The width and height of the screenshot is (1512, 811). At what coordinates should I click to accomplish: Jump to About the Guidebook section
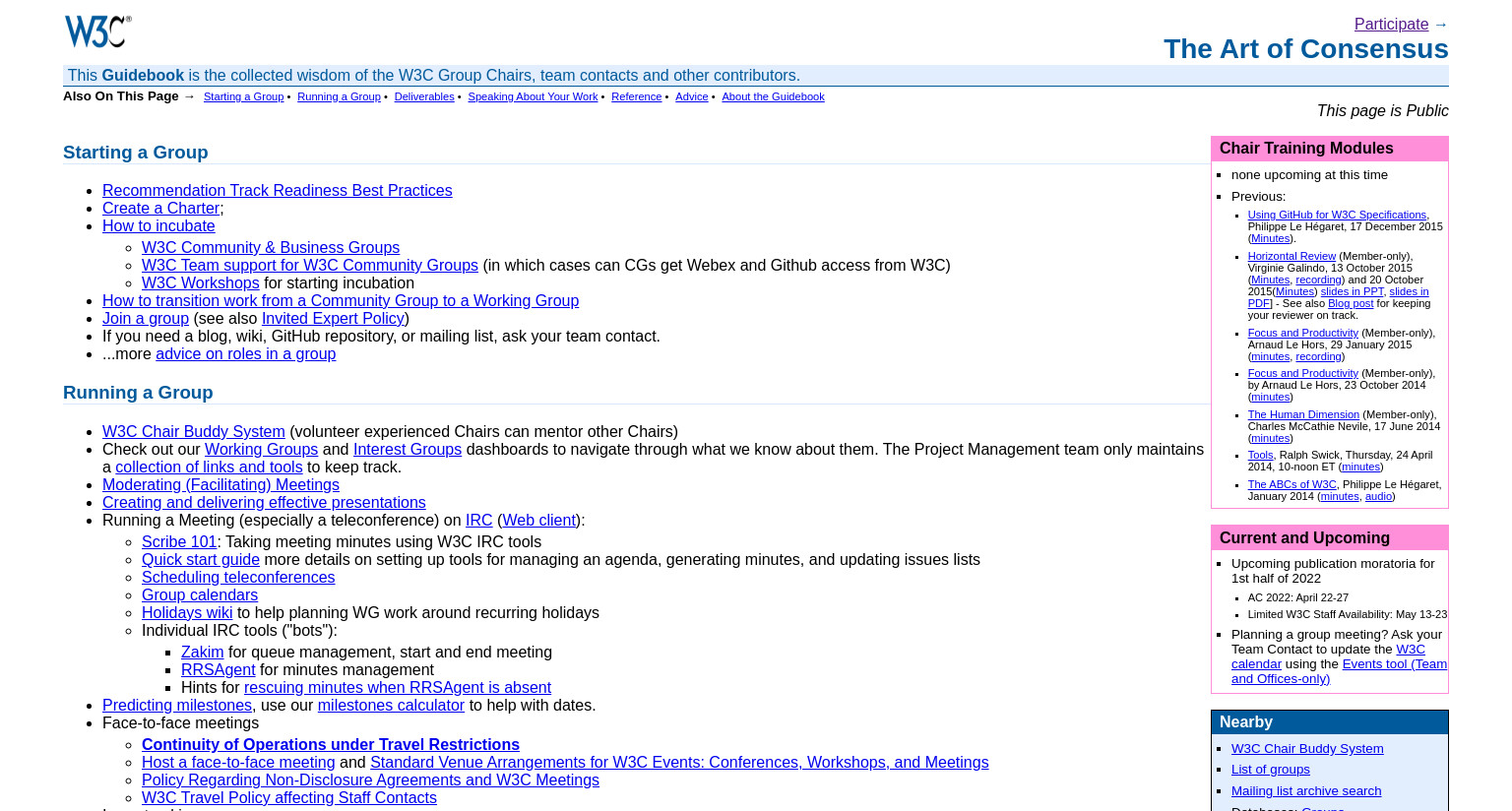coord(773,96)
